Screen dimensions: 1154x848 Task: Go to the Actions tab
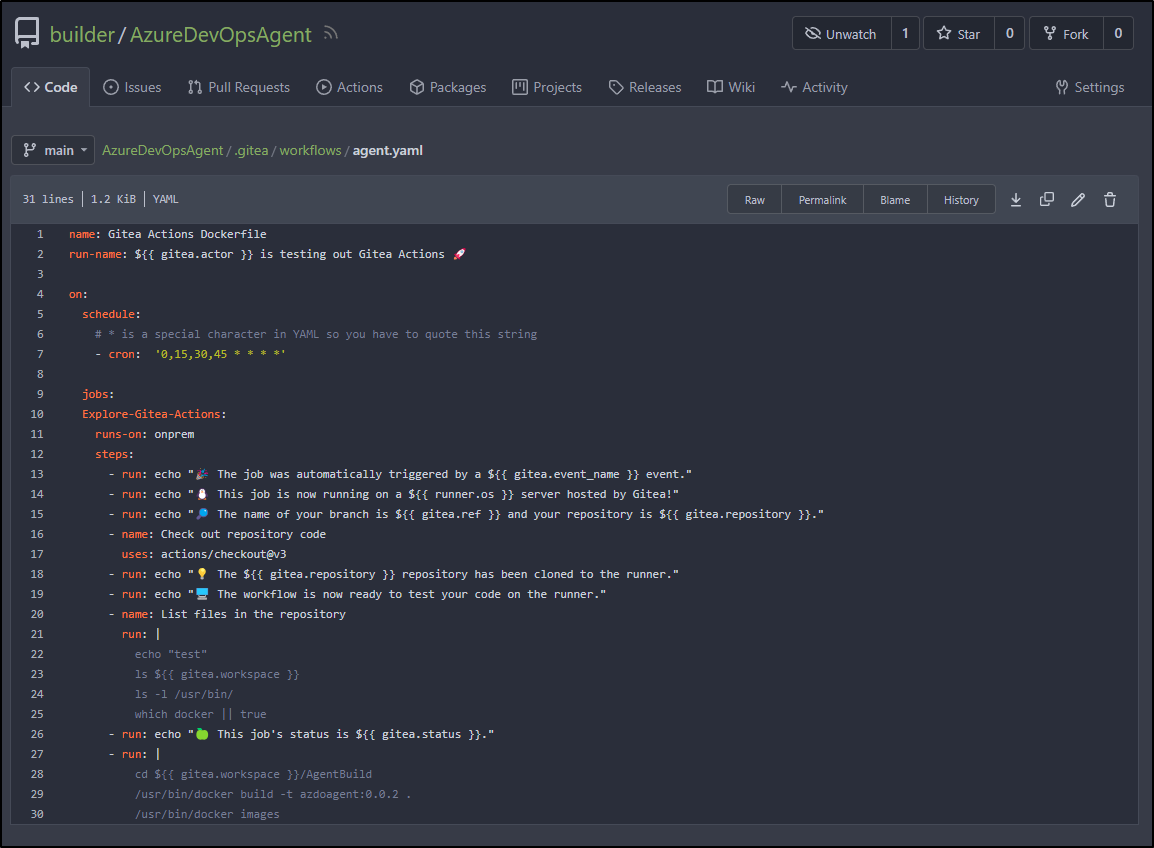[350, 87]
